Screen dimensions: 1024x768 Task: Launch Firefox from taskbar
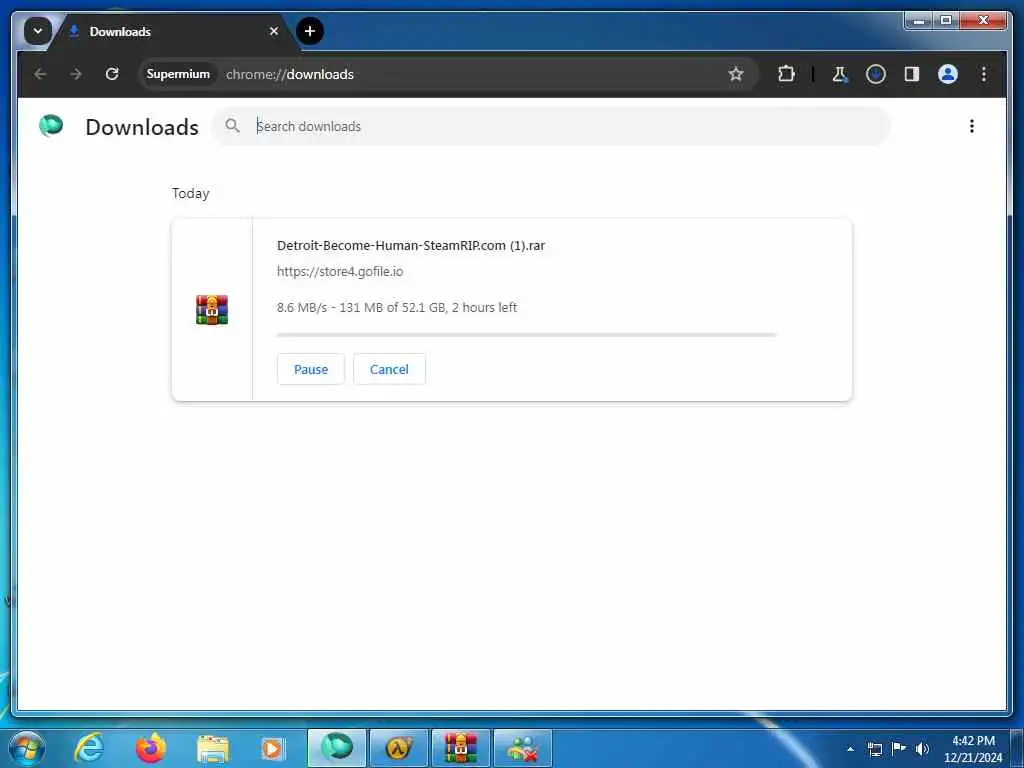pos(150,748)
